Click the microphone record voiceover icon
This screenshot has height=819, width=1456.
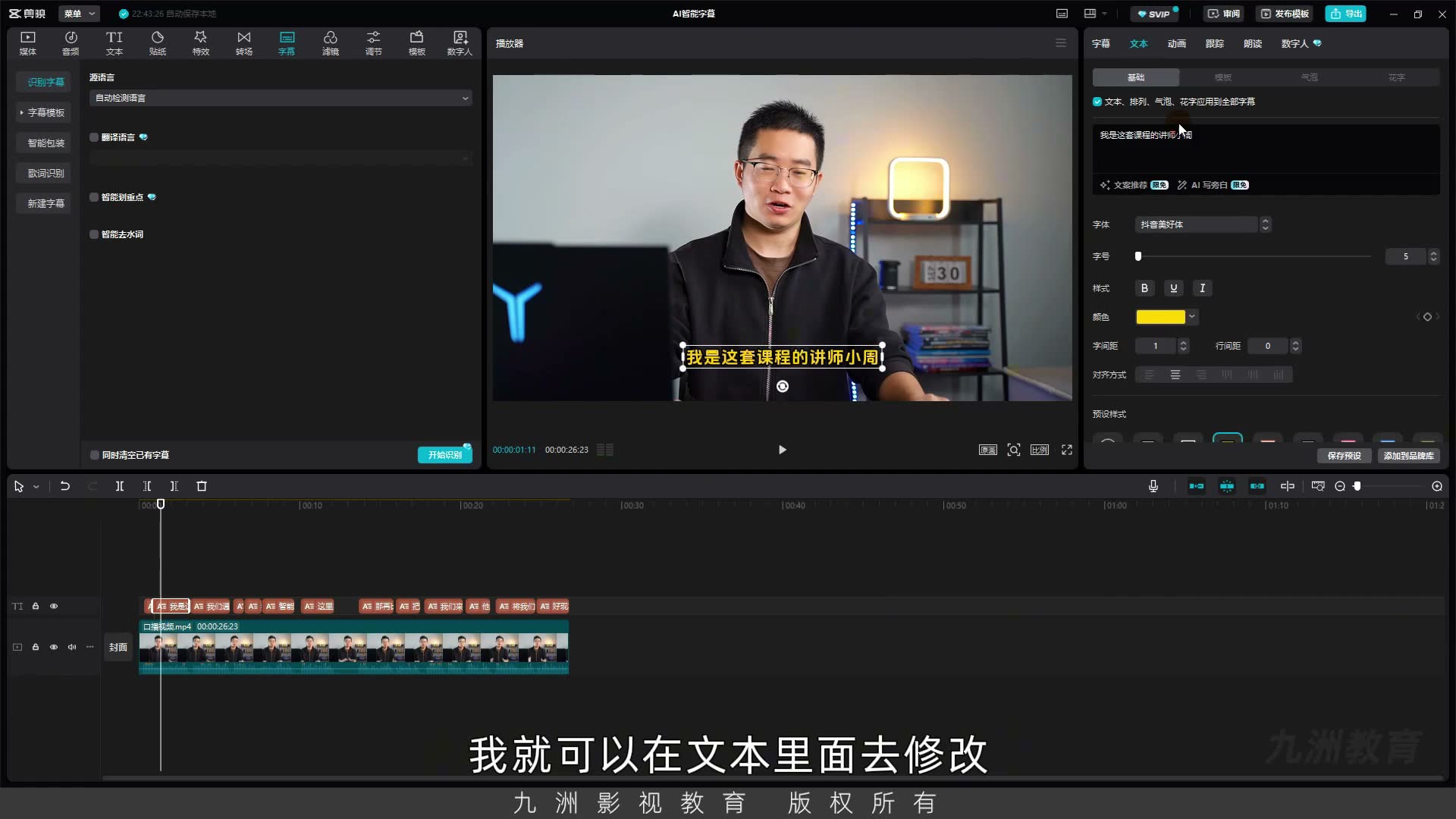tap(1153, 486)
